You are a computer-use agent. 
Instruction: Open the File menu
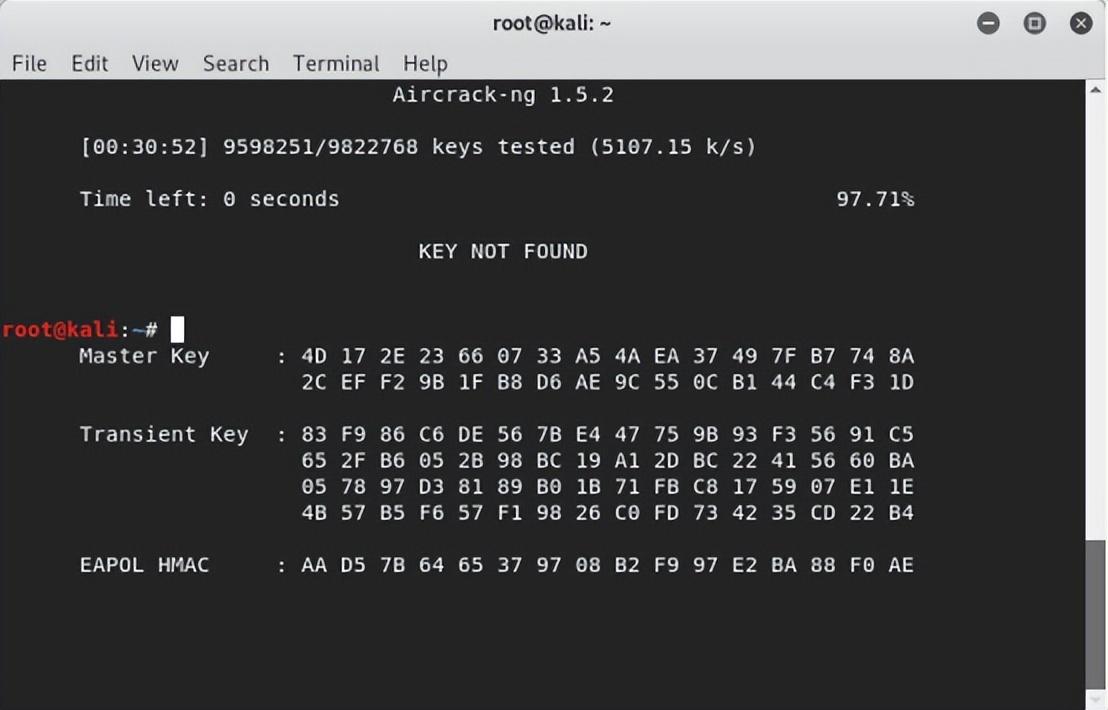point(29,64)
